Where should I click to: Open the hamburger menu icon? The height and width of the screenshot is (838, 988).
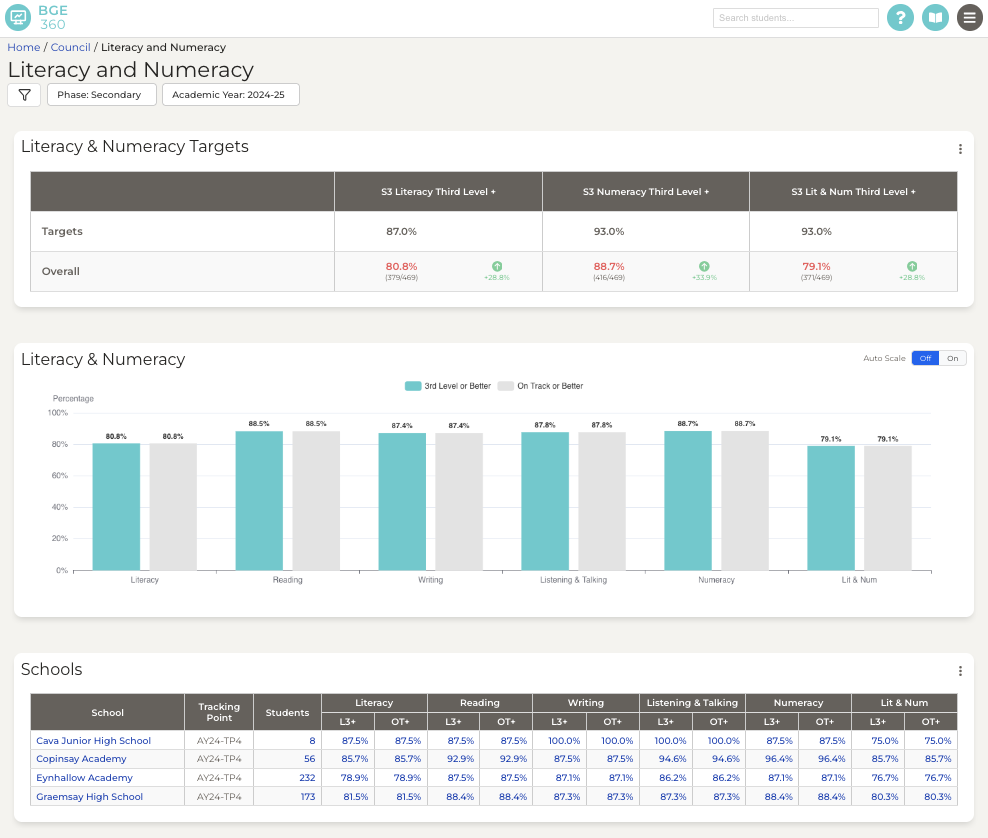pyautogui.click(x=969, y=17)
